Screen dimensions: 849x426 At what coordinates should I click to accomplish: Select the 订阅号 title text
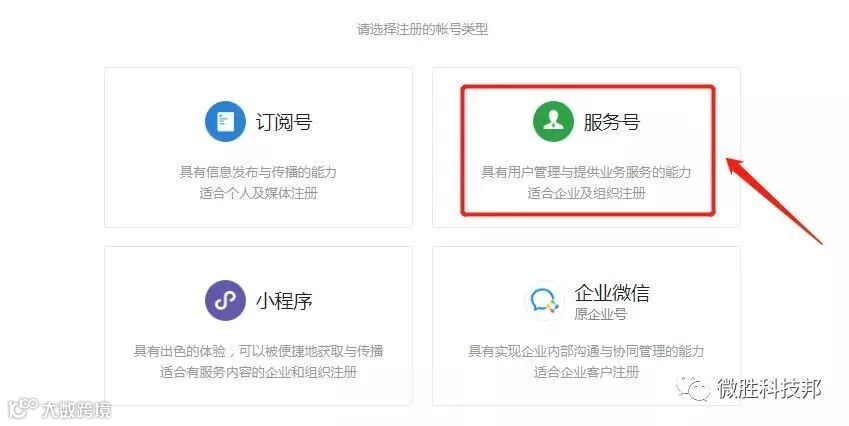pyautogui.click(x=284, y=122)
